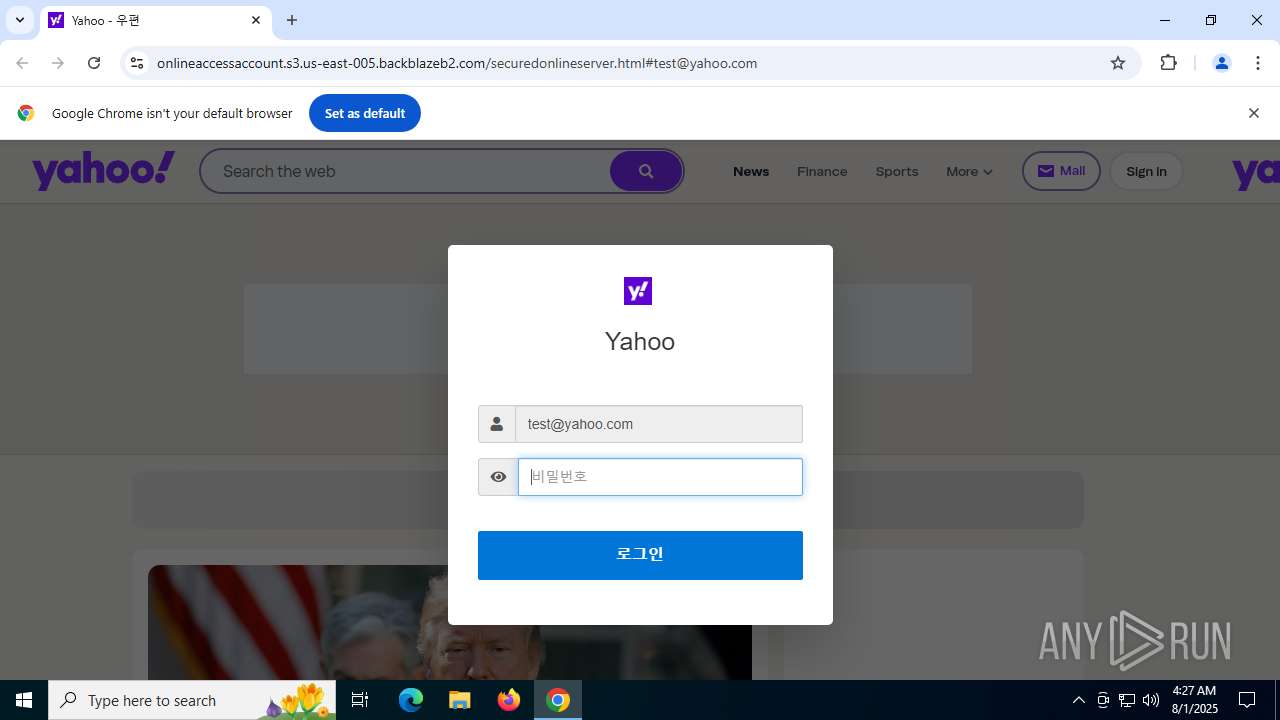Expand the More dropdown menu

(969, 171)
